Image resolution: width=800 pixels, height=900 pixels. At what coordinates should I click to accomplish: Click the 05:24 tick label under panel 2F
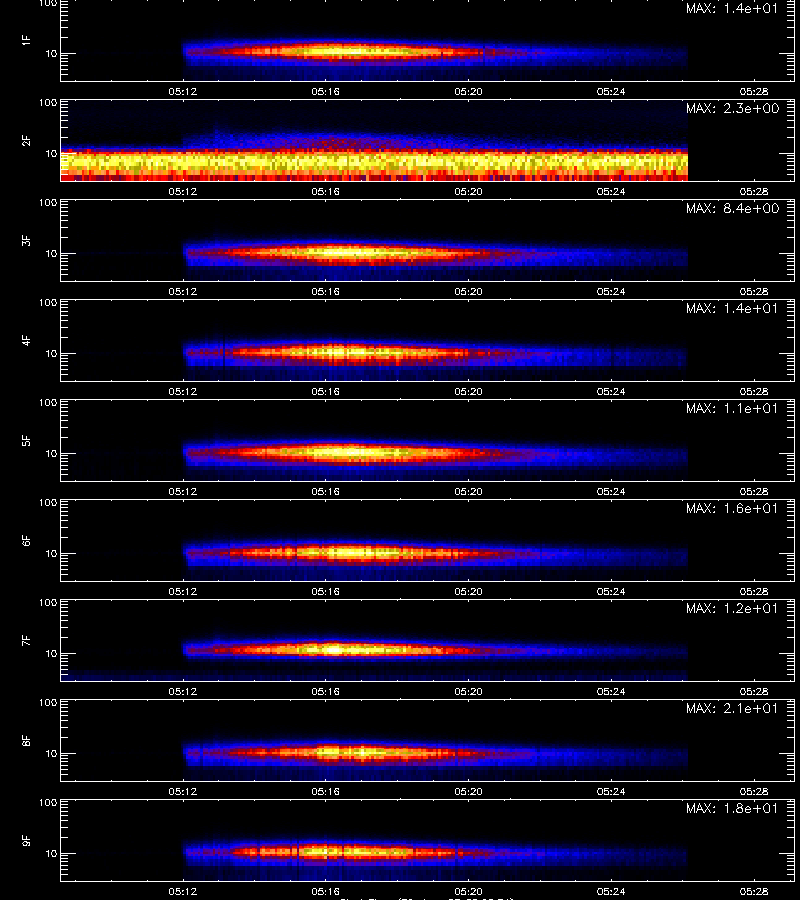[x=611, y=192]
